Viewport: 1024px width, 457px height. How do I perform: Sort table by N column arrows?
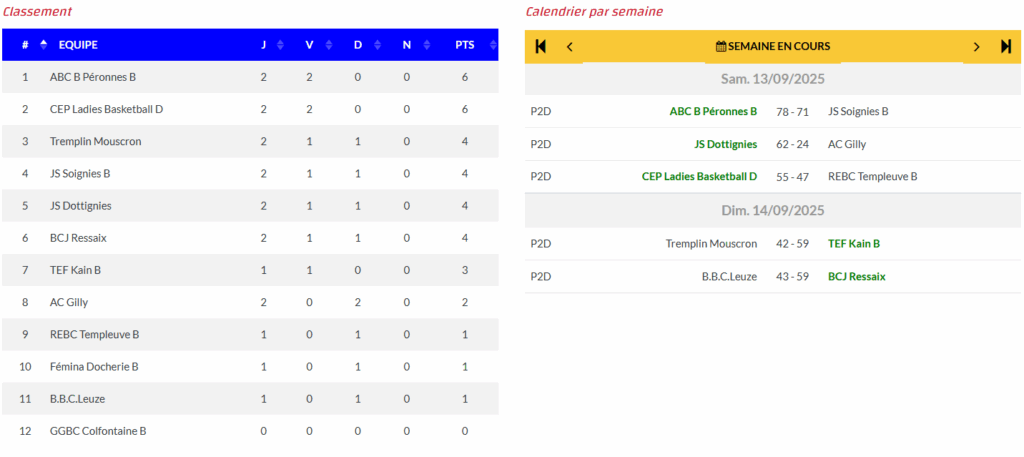click(x=426, y=45)
